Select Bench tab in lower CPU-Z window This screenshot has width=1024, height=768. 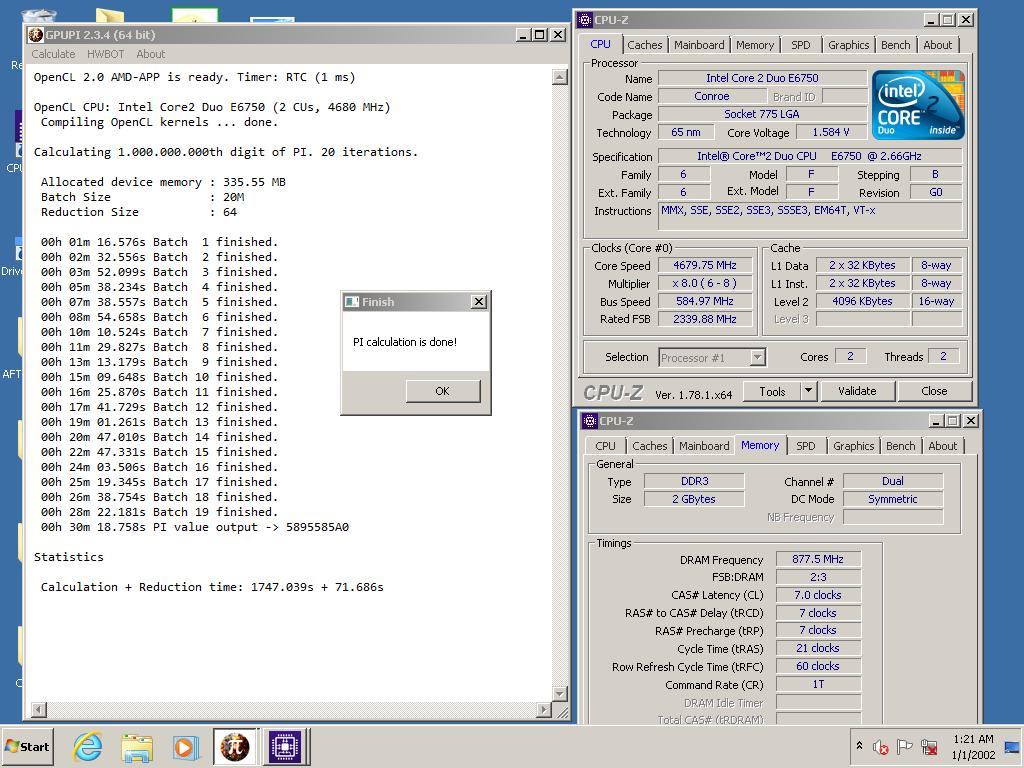coord(901,446)
